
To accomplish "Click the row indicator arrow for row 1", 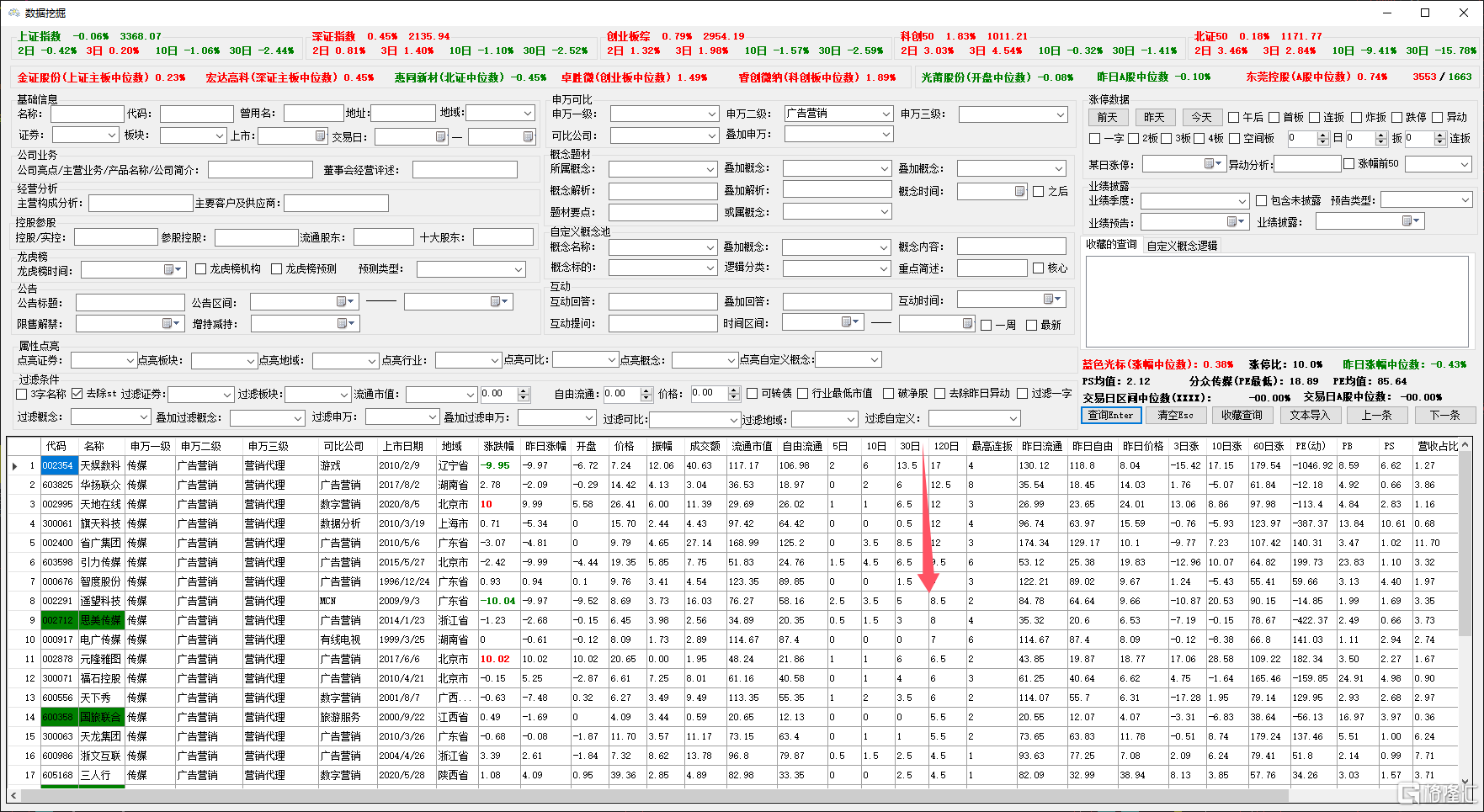I will click(x=14, y=465).
